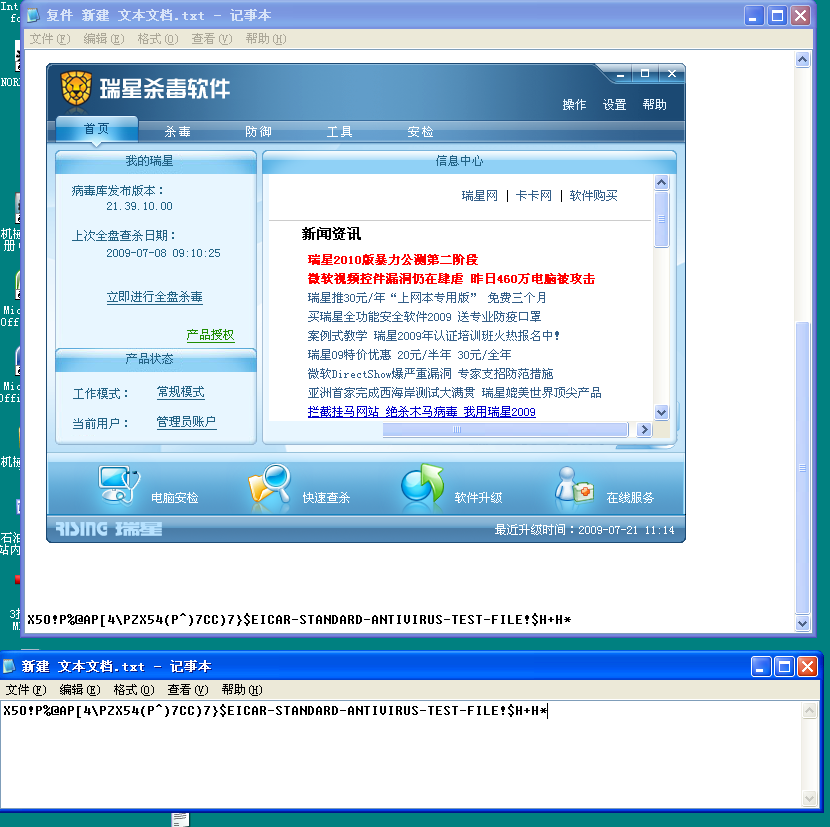Click notepad icon in lower 新建 文本文档 title bar
The image size is (830, 827).
click(8, 666)
